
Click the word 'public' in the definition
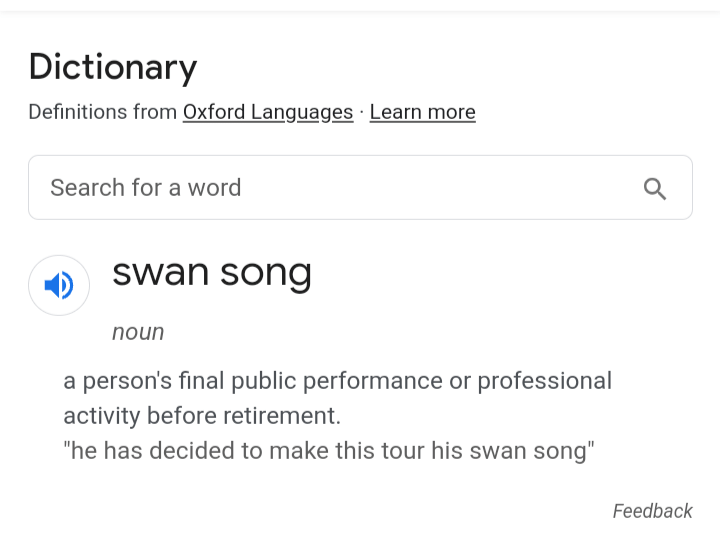click(264, 381)
